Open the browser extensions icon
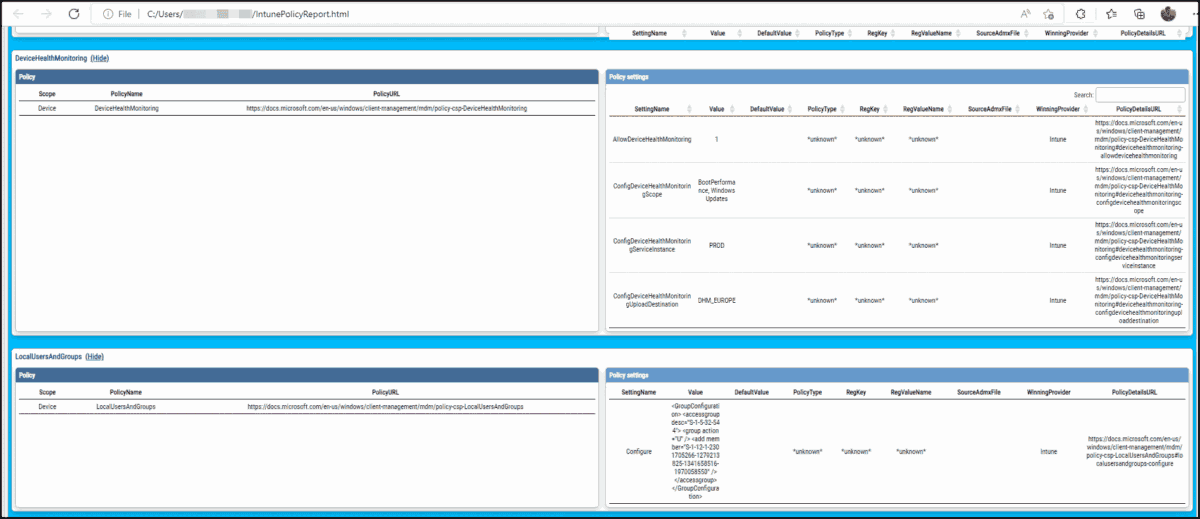The image size is (1200, 519). pos(1082,14)
